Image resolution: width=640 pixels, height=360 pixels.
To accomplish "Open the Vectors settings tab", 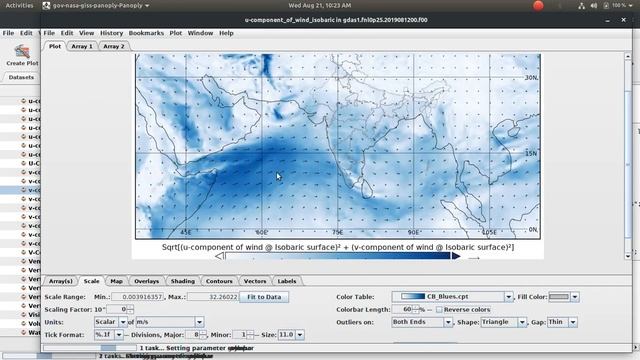I will point(255,281).
